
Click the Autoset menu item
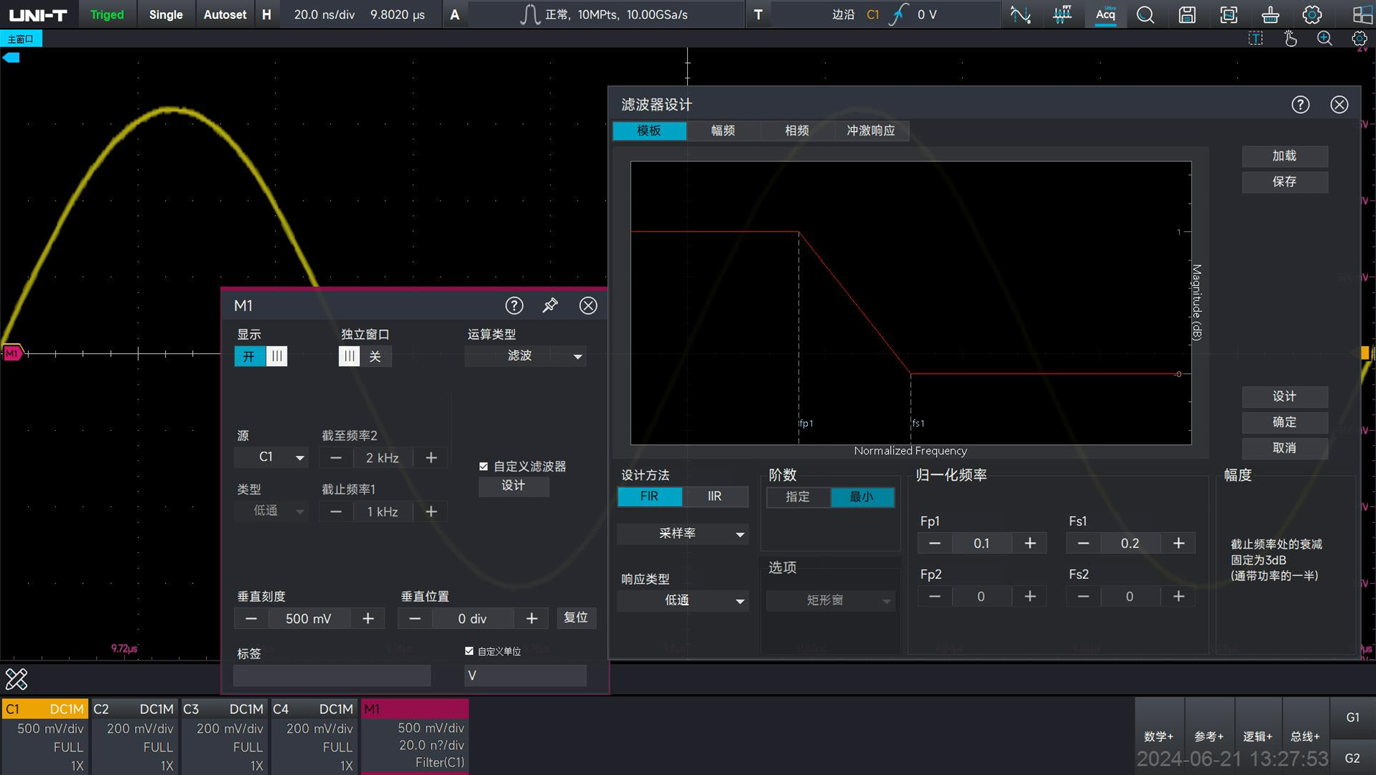225,15
